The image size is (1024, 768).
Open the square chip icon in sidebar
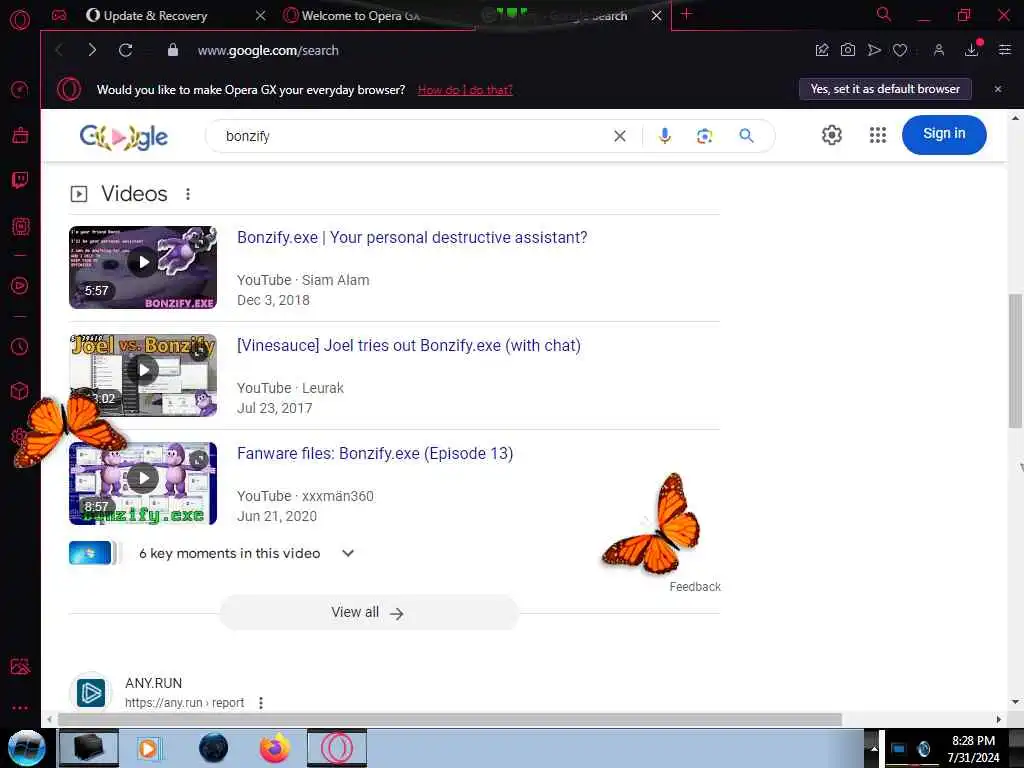[x=20, y=226]
